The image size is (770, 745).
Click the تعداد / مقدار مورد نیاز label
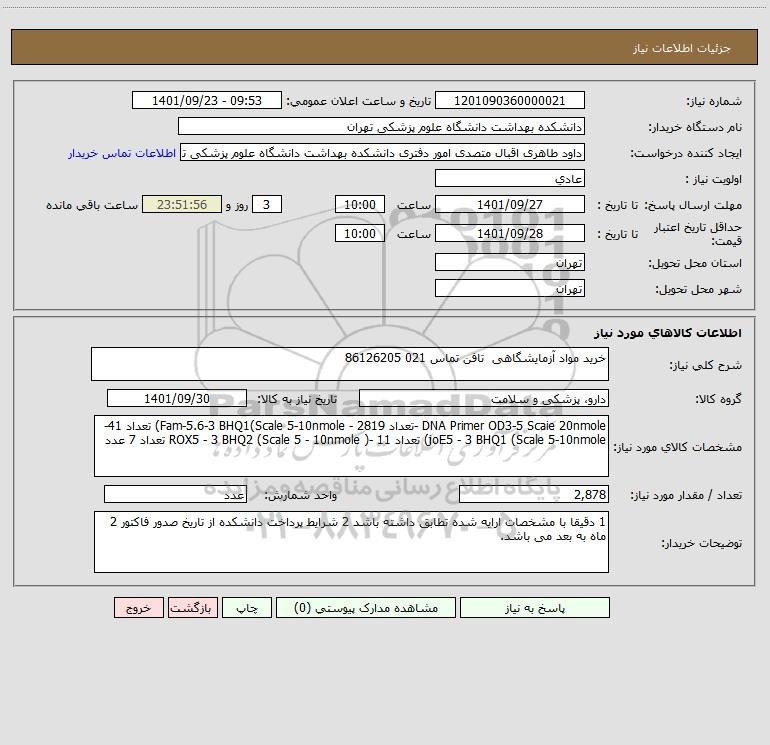(x=686, y=495)
